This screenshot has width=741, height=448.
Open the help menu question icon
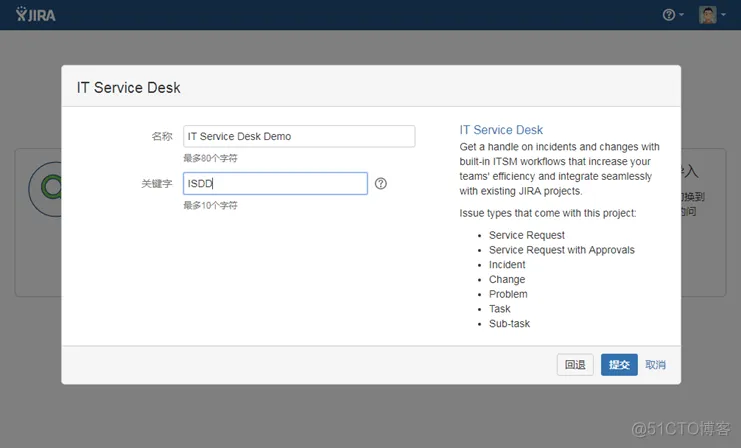tap(668, 15)
